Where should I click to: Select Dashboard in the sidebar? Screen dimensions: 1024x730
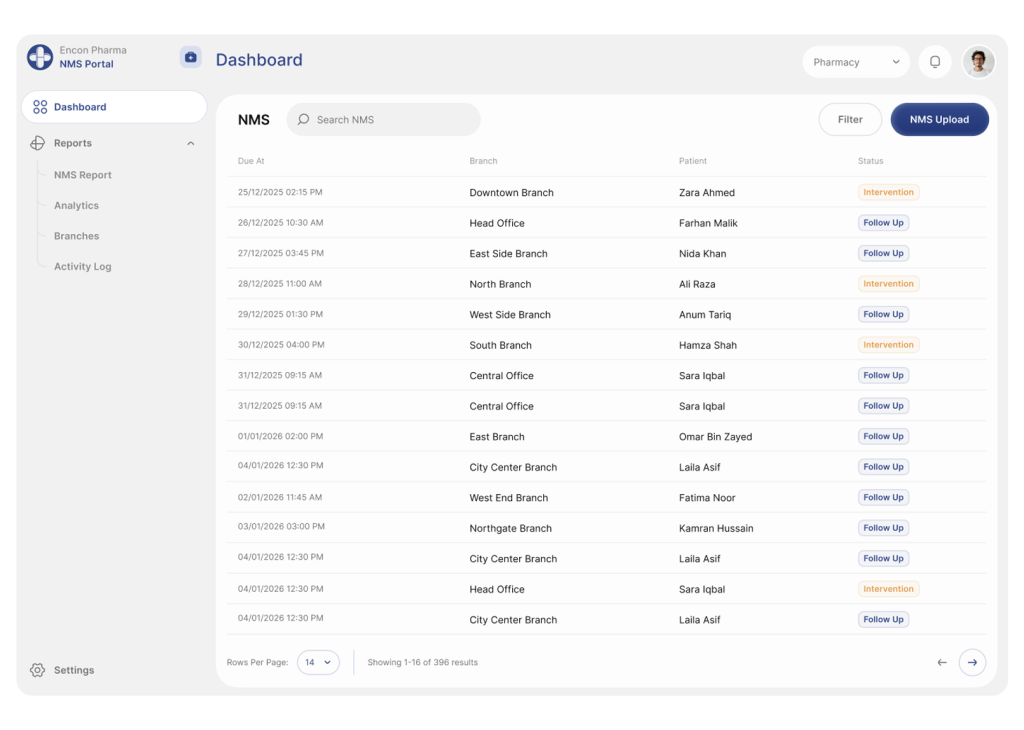tap(113, 107)
